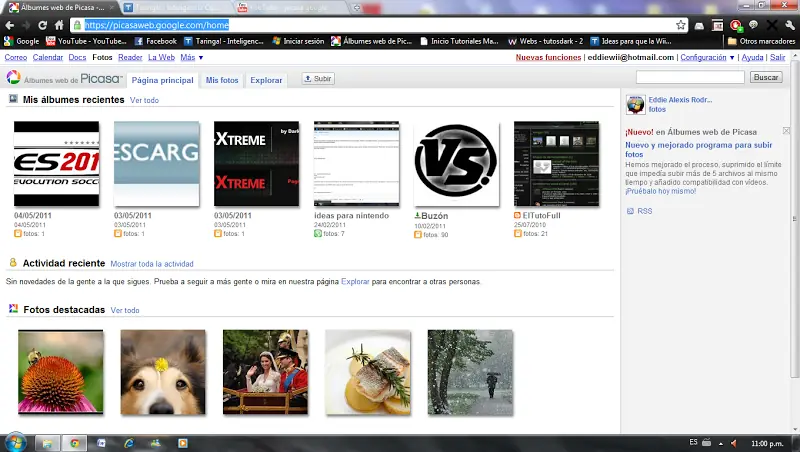Open the Ayuda link
The height and width of the screenshot is (452, 800).
pos(752,58)
